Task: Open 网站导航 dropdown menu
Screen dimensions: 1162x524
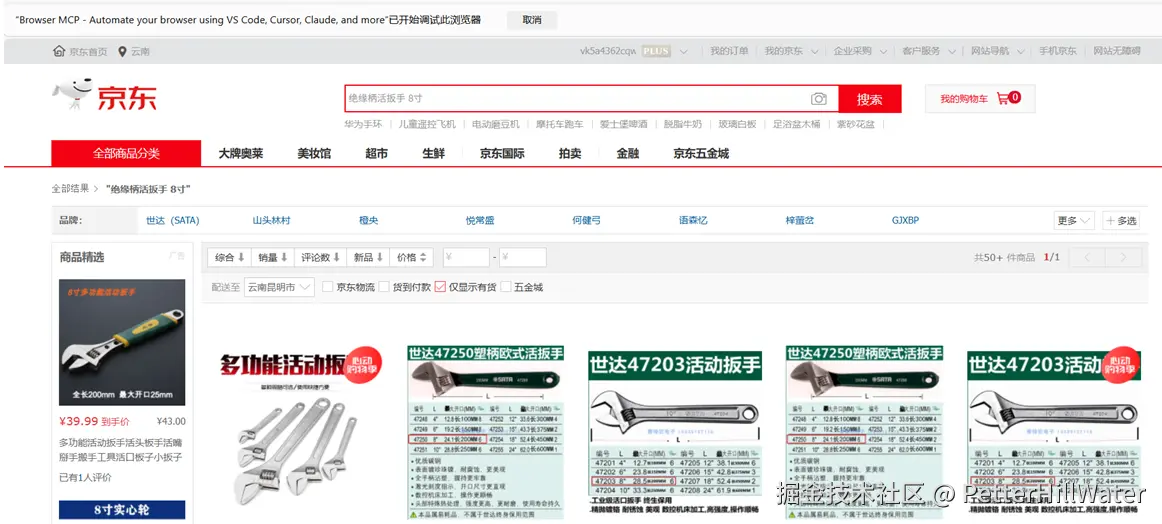Action: pos(997,51)
